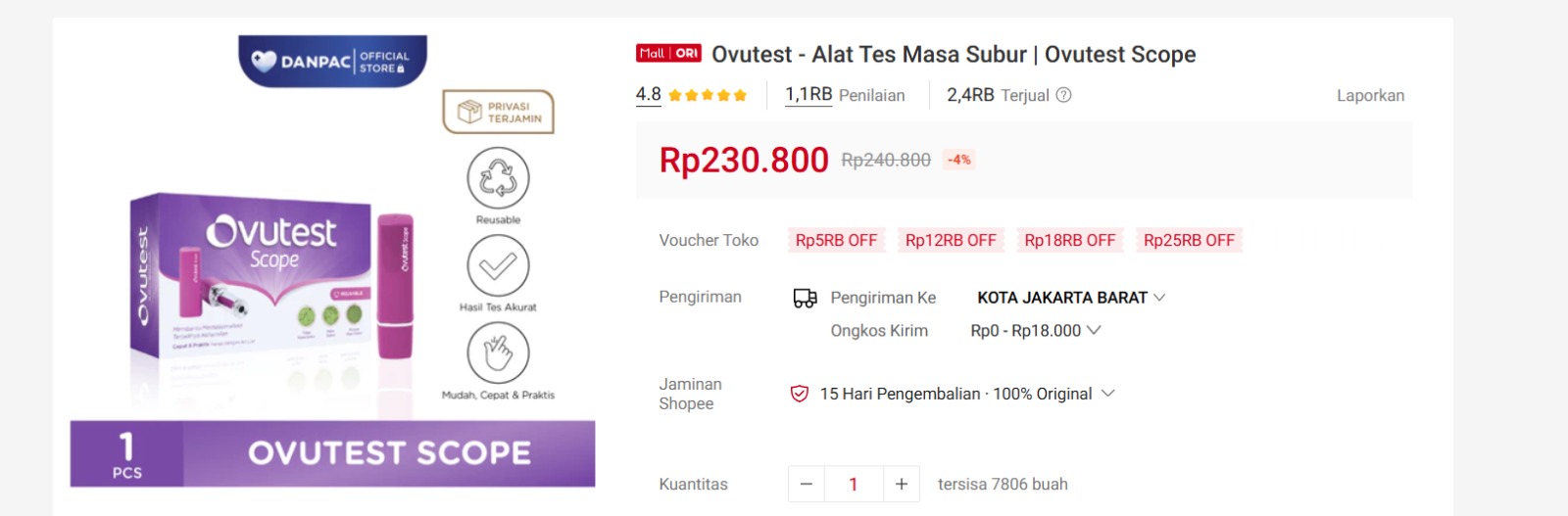Select the Rp5RB OFF voucher
The height and width of the screenshot is (516, 1568).
click(x=836, y=240)
